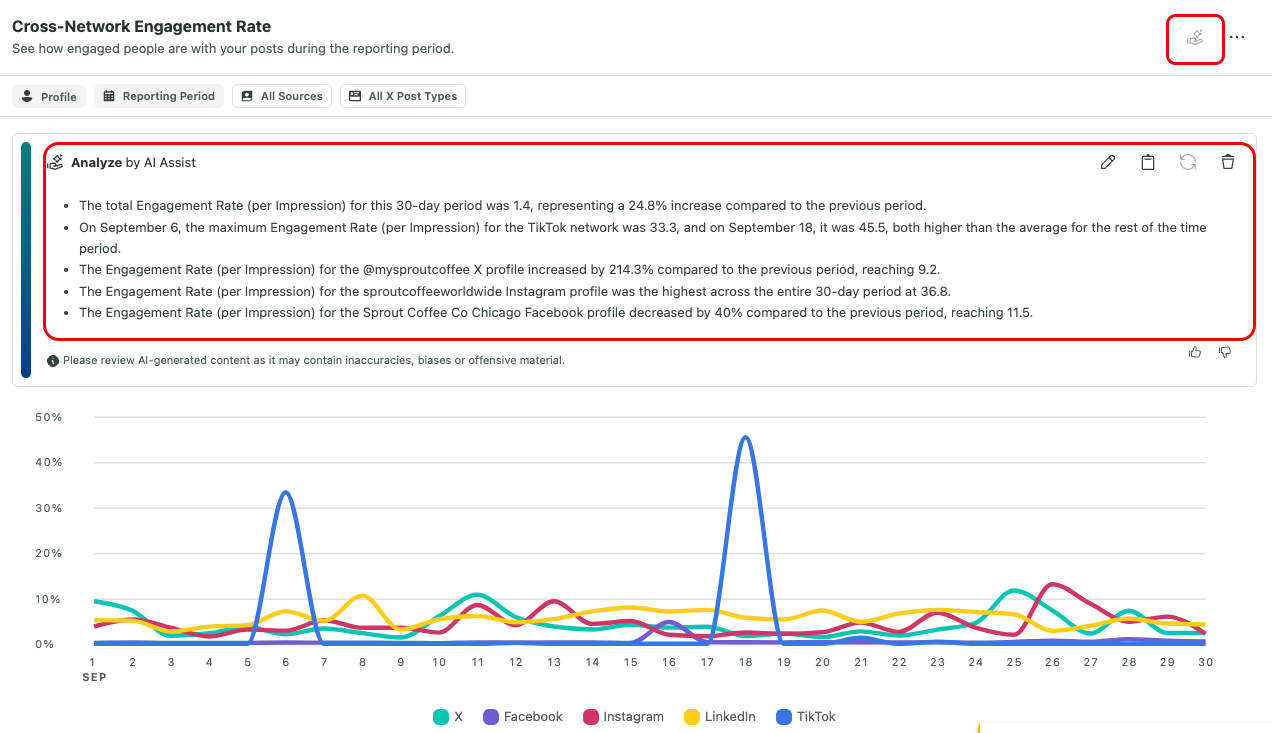Click the info icon beside AI disclaimer

click(52, 360)
